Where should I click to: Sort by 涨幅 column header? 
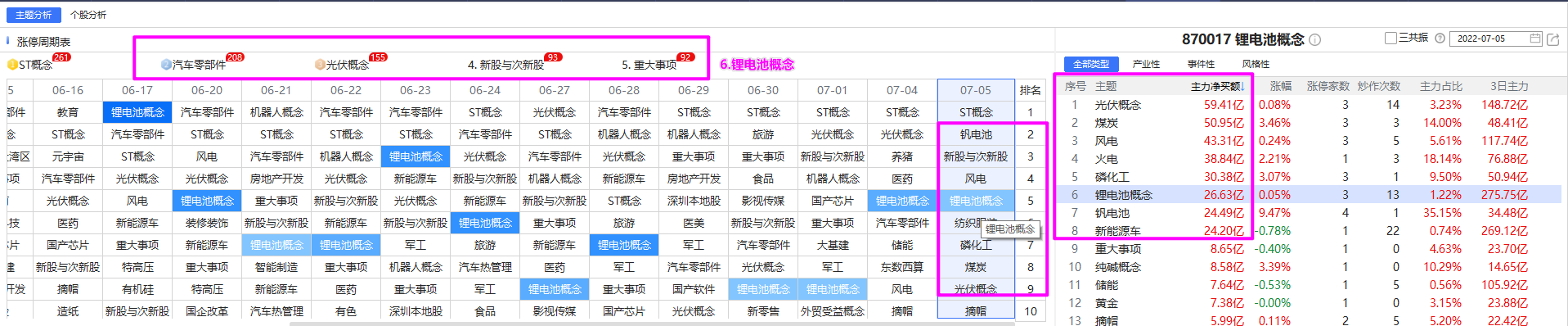tap(1280, 86)
